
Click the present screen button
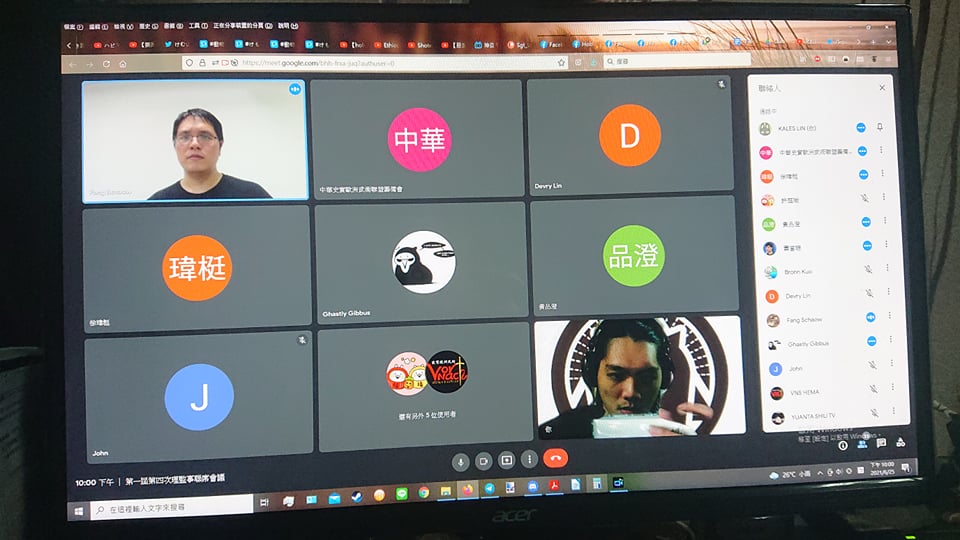point(507,461)
